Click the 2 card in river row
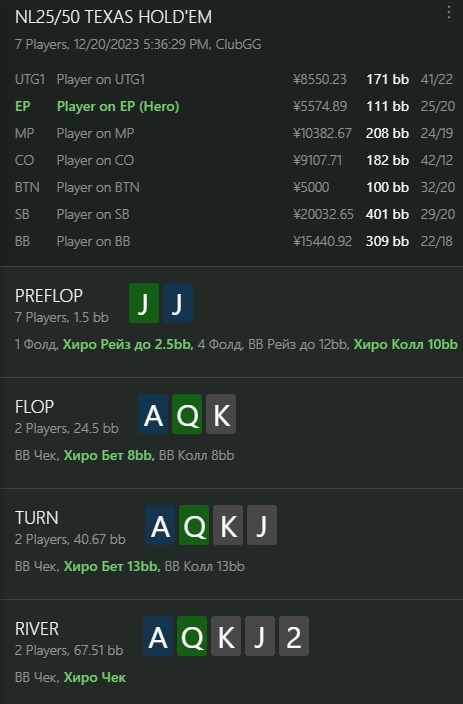This screenshot has width=463, height=704. 294,636
